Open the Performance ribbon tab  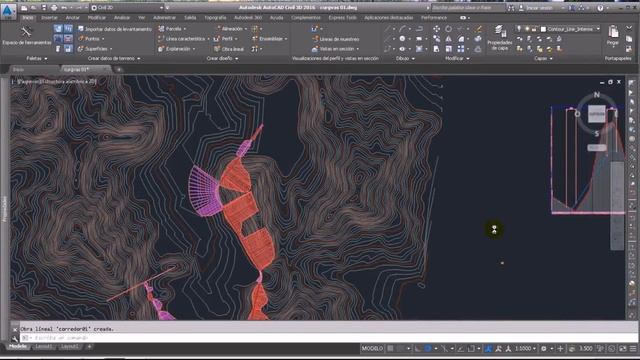tap(434, 18)
